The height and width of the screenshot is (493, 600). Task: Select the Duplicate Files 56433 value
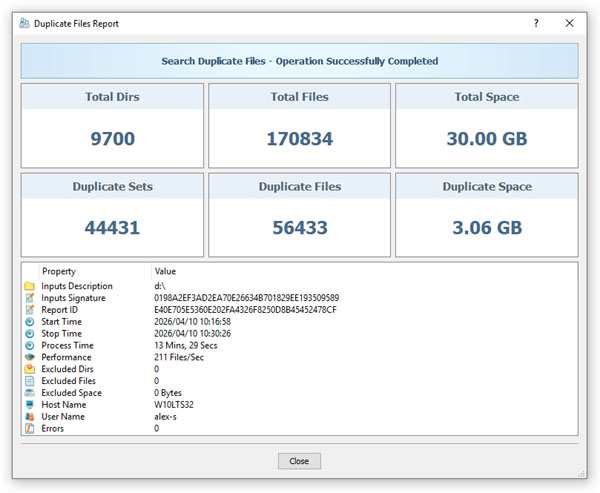pos(300,228)
